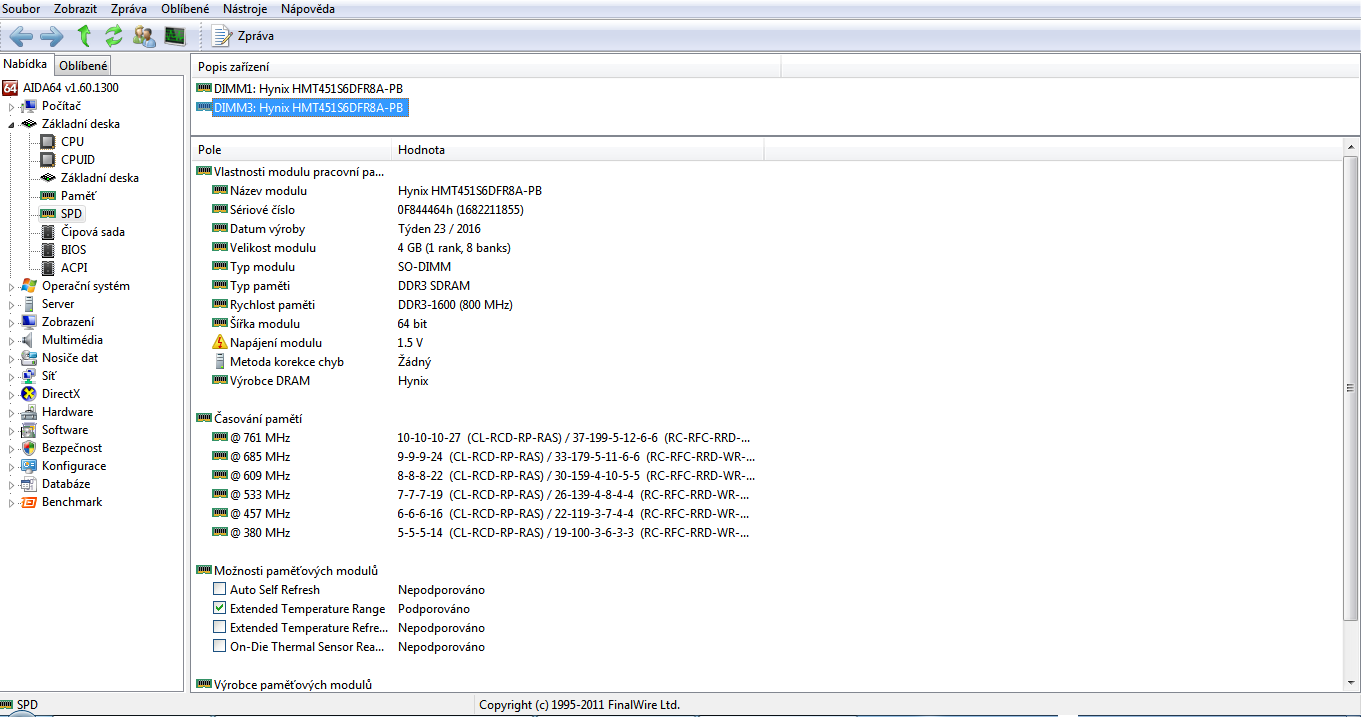Viewport: 1361px width, 717px height.
Task: Select the CPU chip icon in tree
Action: point(47,142)
